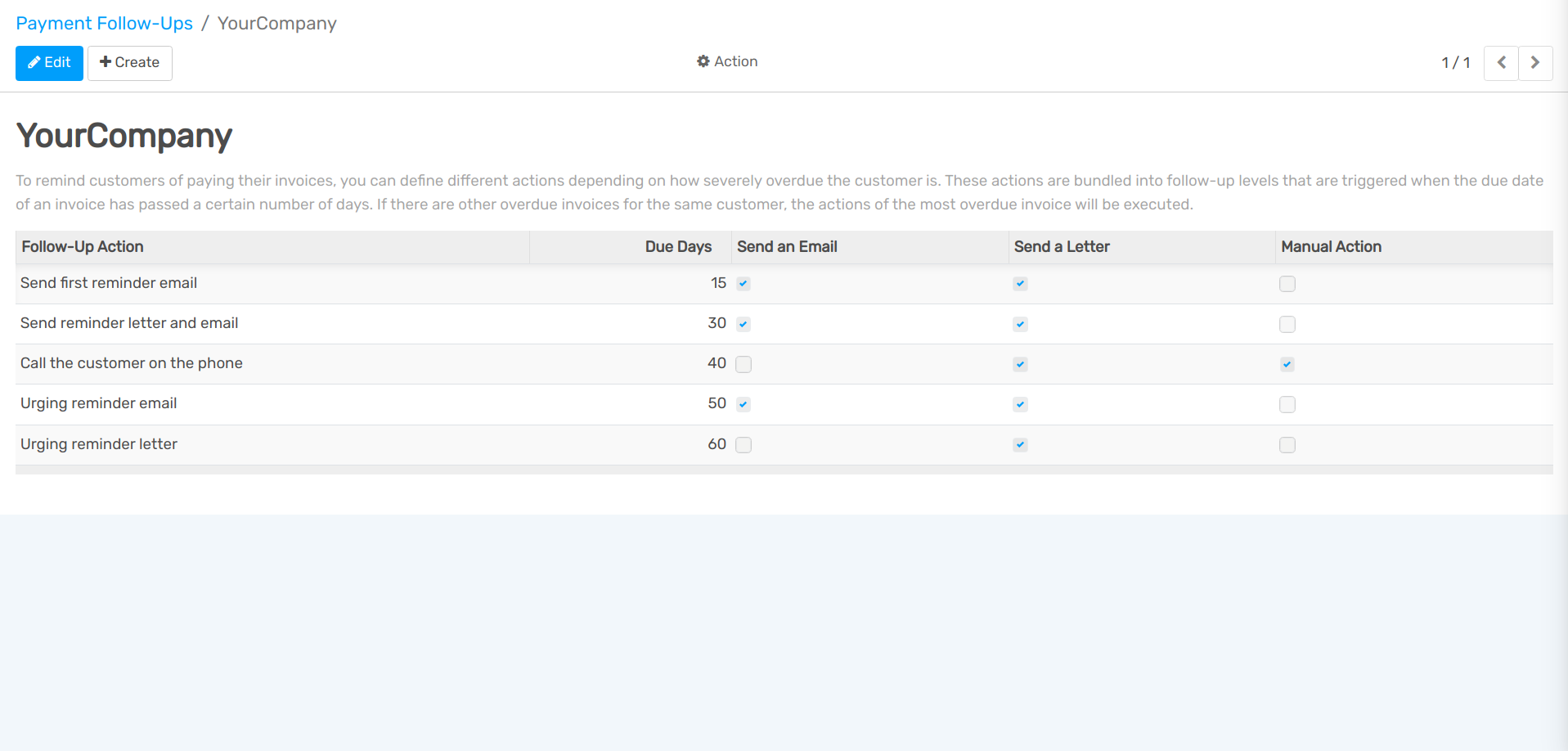Click the Edit pencil button
This screenshot has width=1568, height=751.
pos(49,63)
